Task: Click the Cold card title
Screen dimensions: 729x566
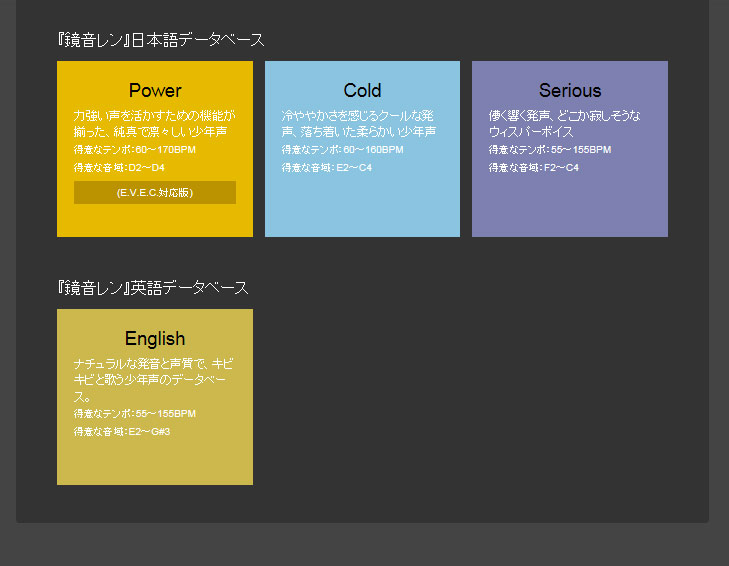Action: [x=362, y=90]
